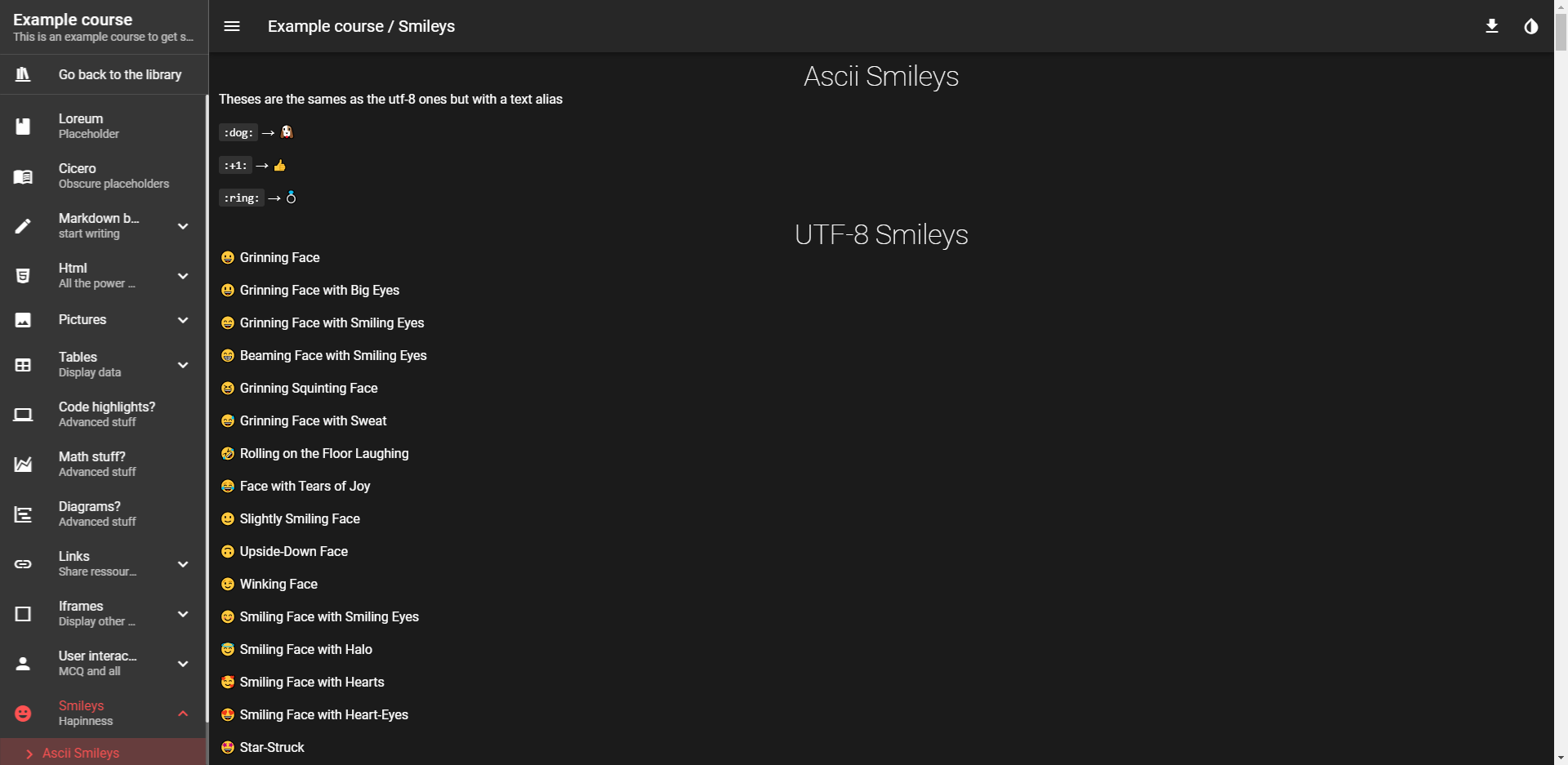Image resolution: width=1568 pixels, height=765 pixels.
Task: Select the Pictures image icon
Action: click(23, 319)
